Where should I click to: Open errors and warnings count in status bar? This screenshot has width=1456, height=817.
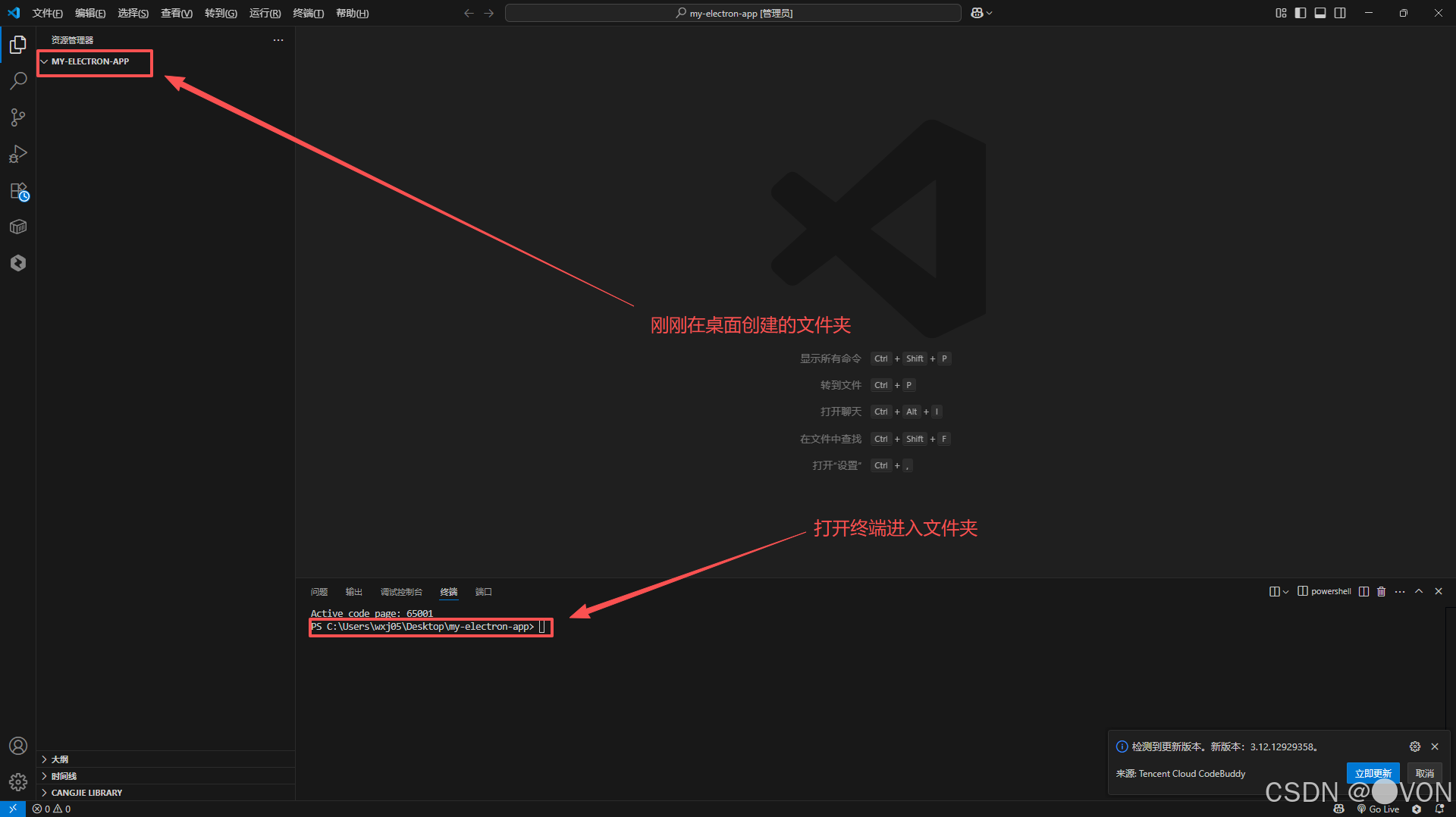(52, 809)
